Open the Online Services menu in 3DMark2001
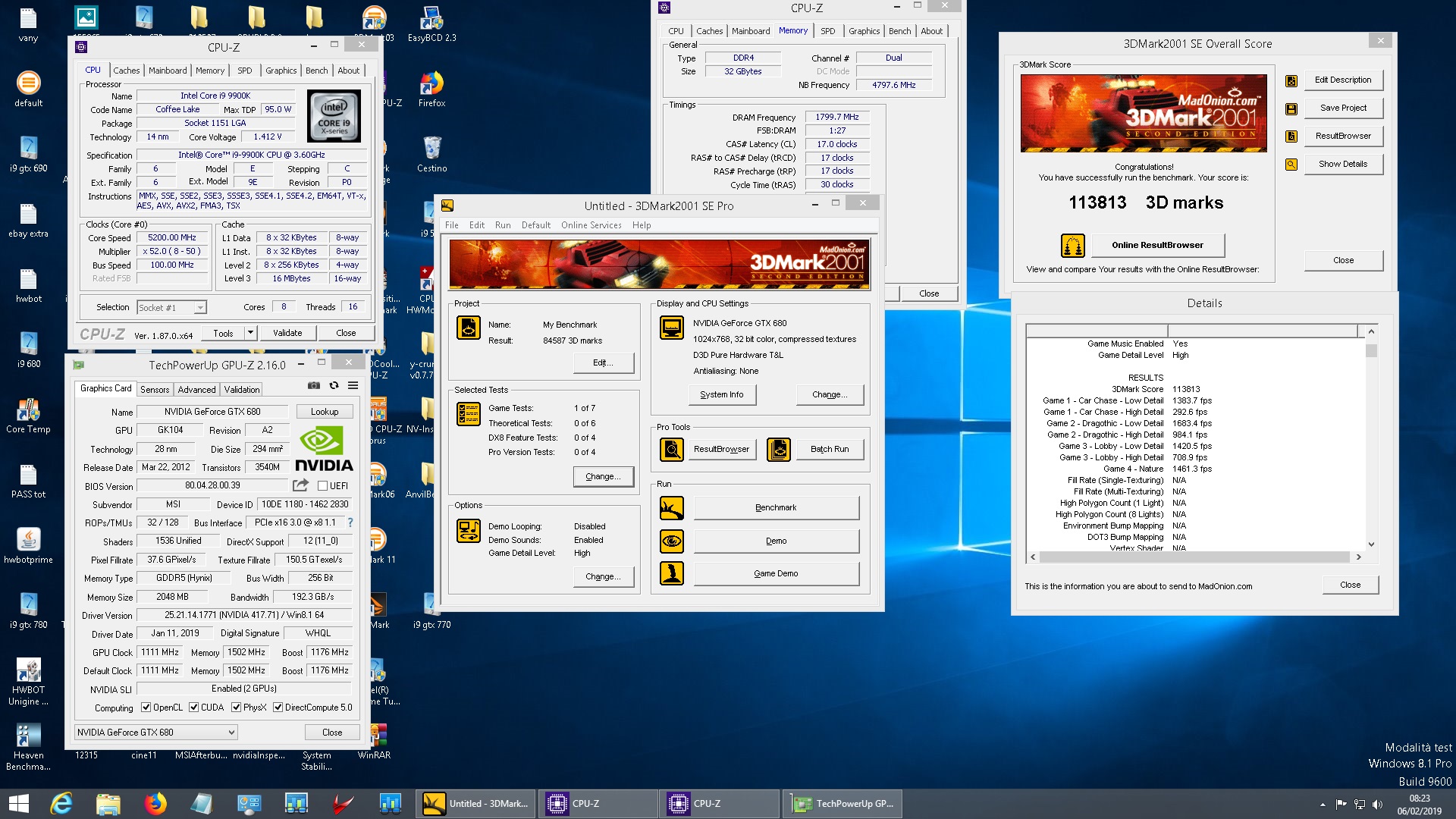This screenshot has height=819, width=1456. 591,225
